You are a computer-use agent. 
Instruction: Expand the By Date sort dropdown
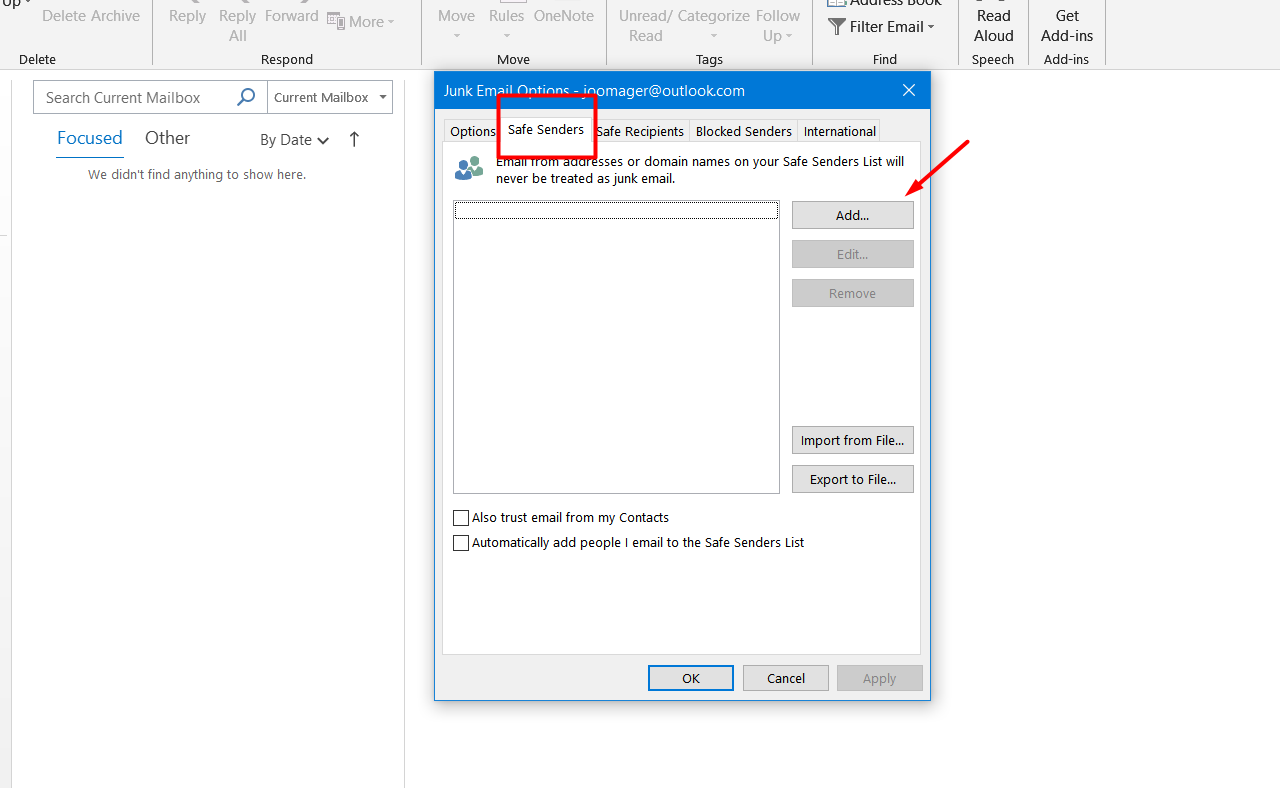pos(294,140)
